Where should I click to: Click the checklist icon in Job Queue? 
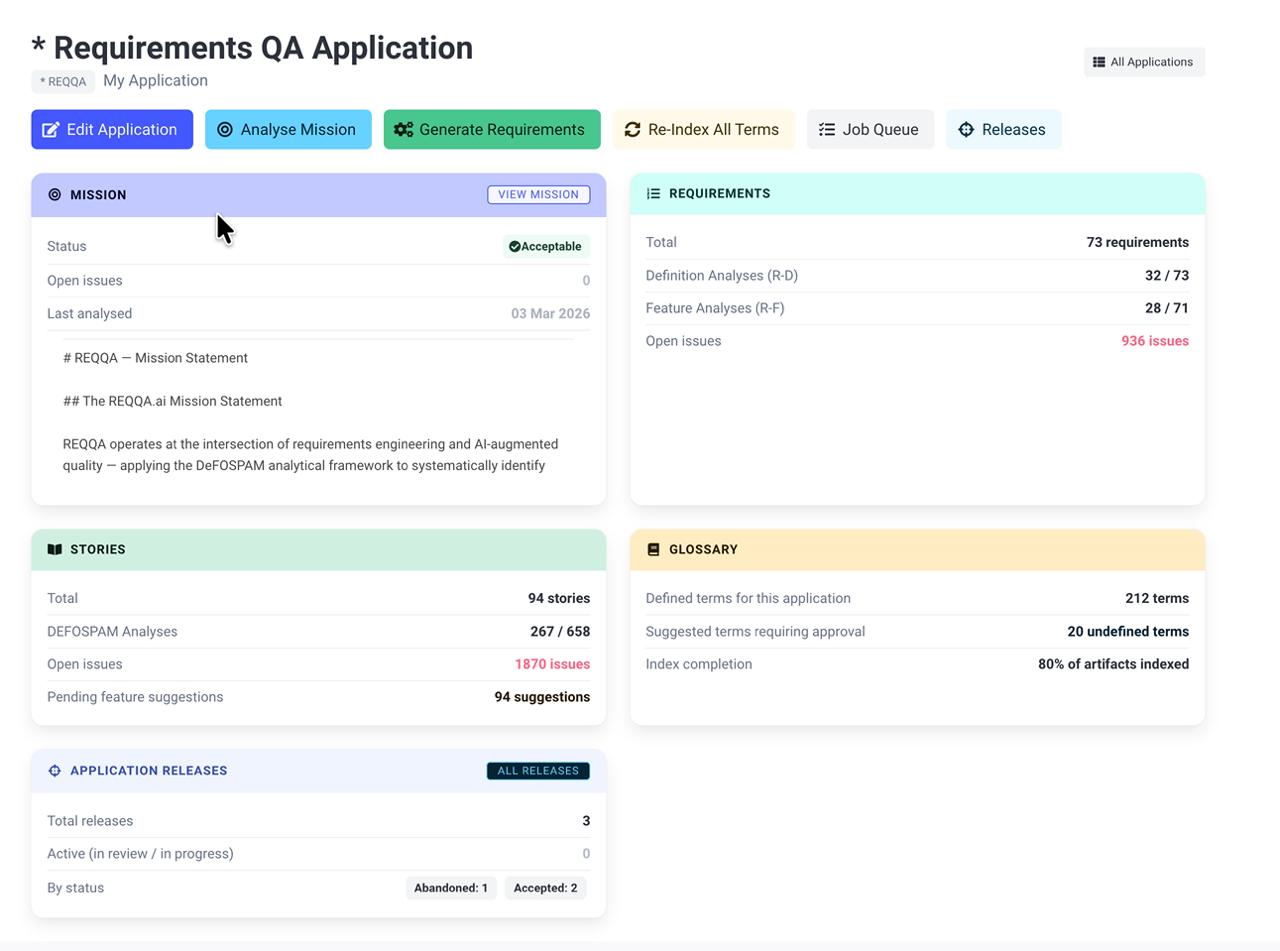(827, 130)
